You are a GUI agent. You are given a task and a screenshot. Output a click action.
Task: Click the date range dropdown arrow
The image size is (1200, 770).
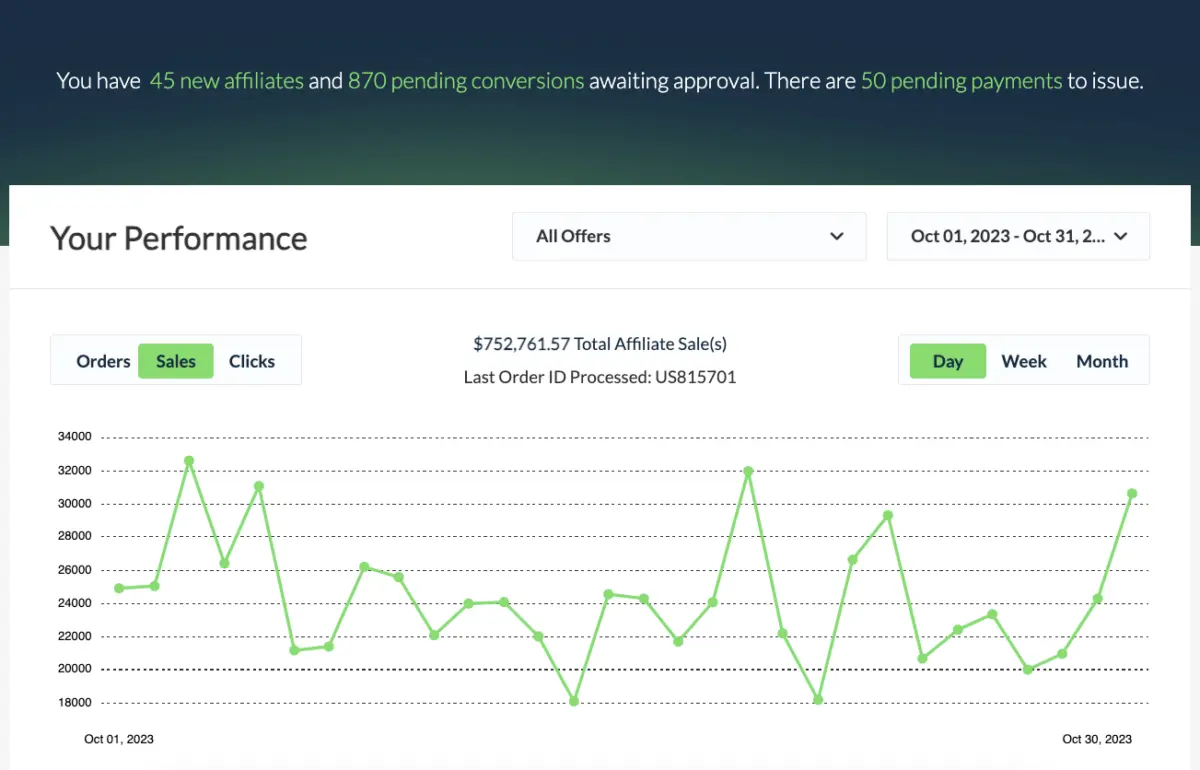[1121, 236]
